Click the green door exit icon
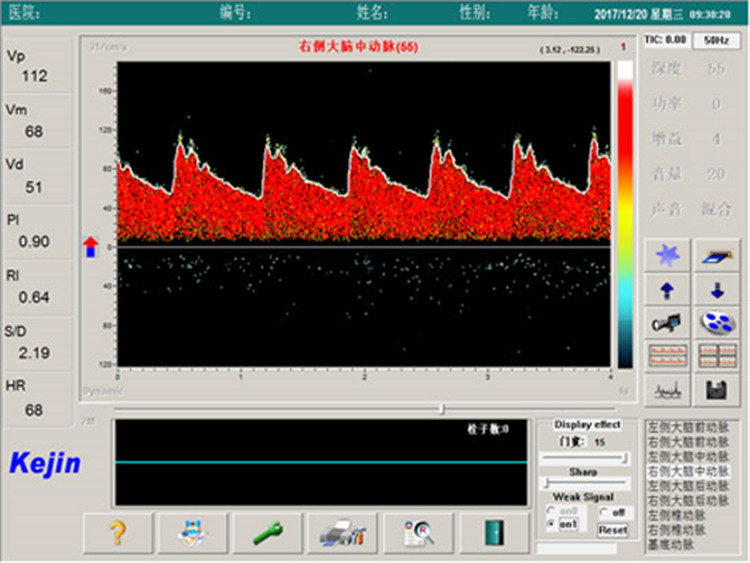Viewport: 750px width, 563px height. click(x=492, y=533)
